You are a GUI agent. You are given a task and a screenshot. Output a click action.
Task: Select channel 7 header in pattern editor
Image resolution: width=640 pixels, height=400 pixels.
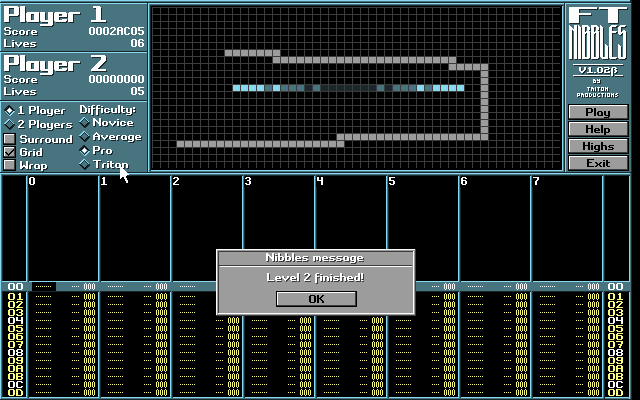[x=536, y=182]
